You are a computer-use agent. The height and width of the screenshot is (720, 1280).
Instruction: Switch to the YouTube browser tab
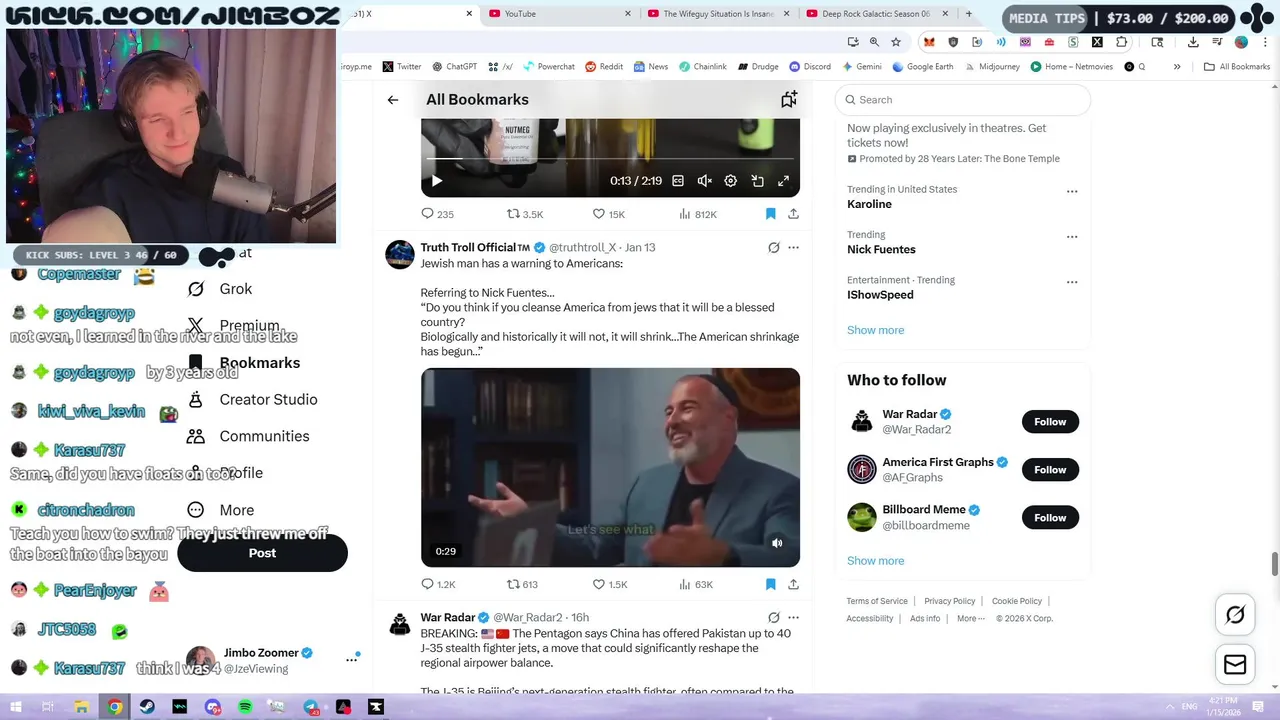[558, 14]
